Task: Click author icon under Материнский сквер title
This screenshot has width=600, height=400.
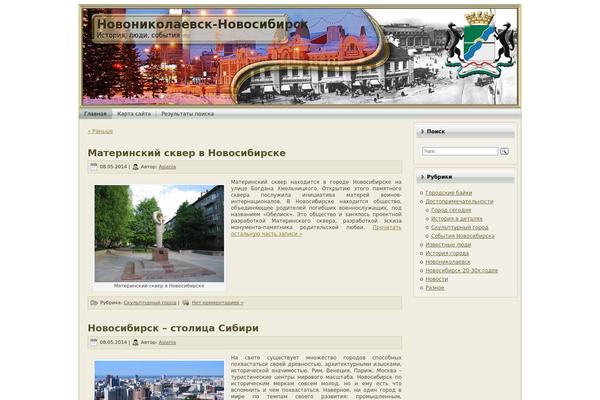Action: click(135, 167)
